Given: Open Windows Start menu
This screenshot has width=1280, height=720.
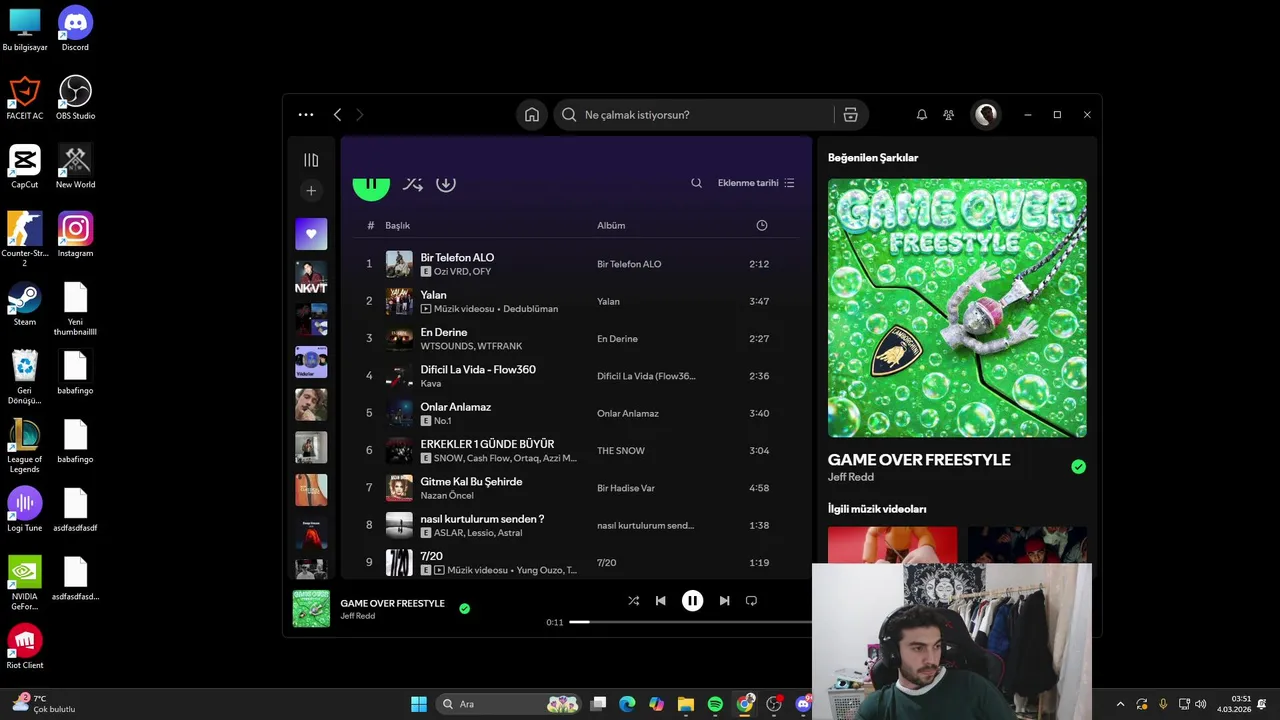Looking at the screenshot, I should [x=419, y=704].
